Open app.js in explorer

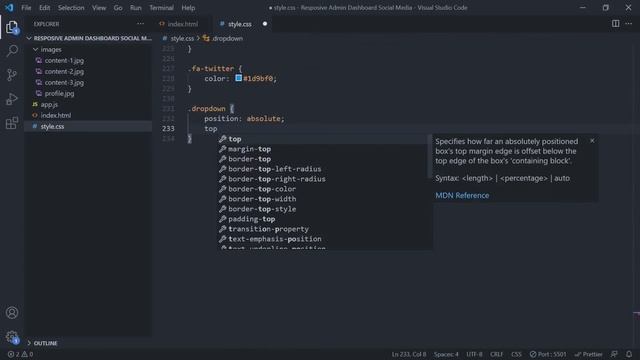pyautogui.click(x=49, y=104)
